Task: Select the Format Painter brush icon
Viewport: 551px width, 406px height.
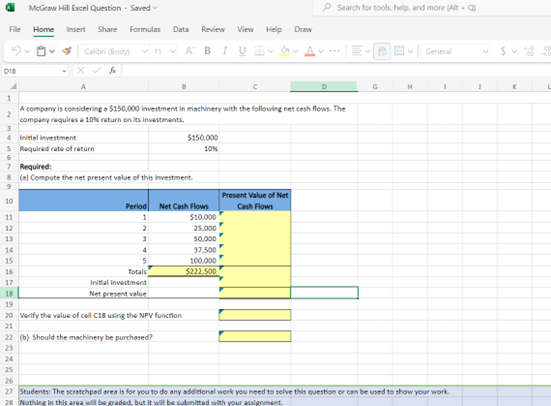Action: pos(67,51)
